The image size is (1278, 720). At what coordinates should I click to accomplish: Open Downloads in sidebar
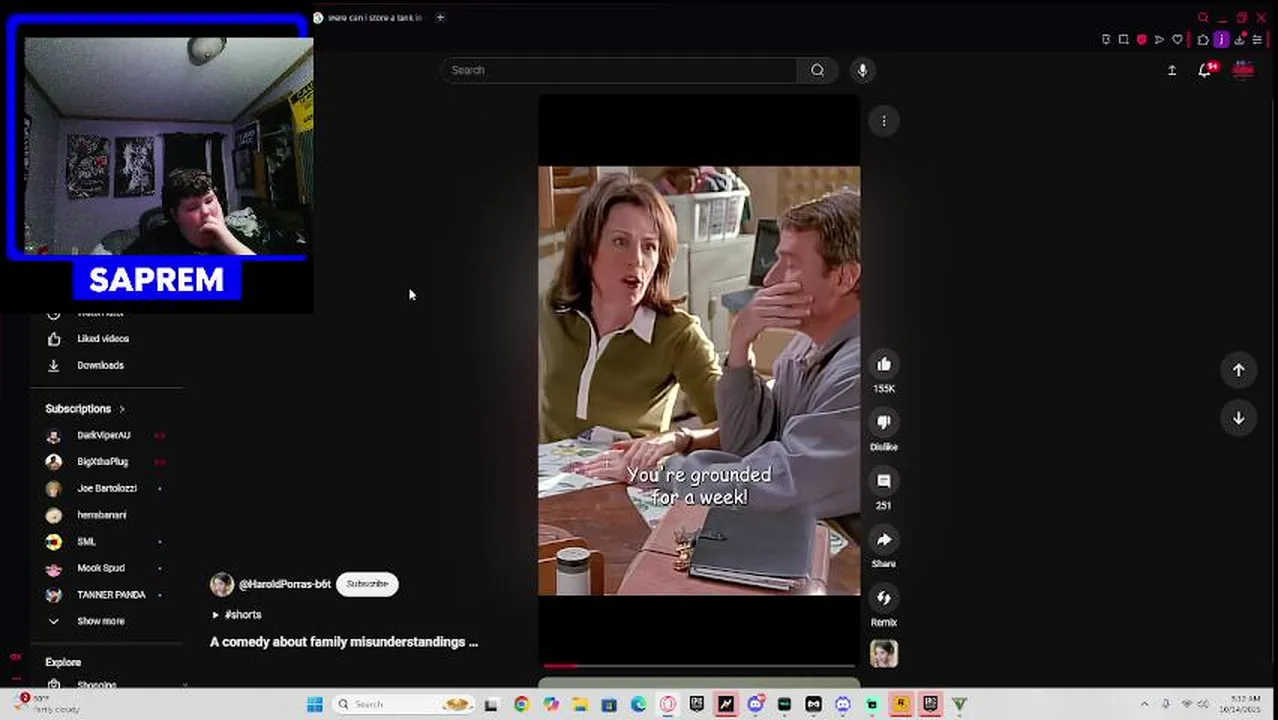(101, 366)
